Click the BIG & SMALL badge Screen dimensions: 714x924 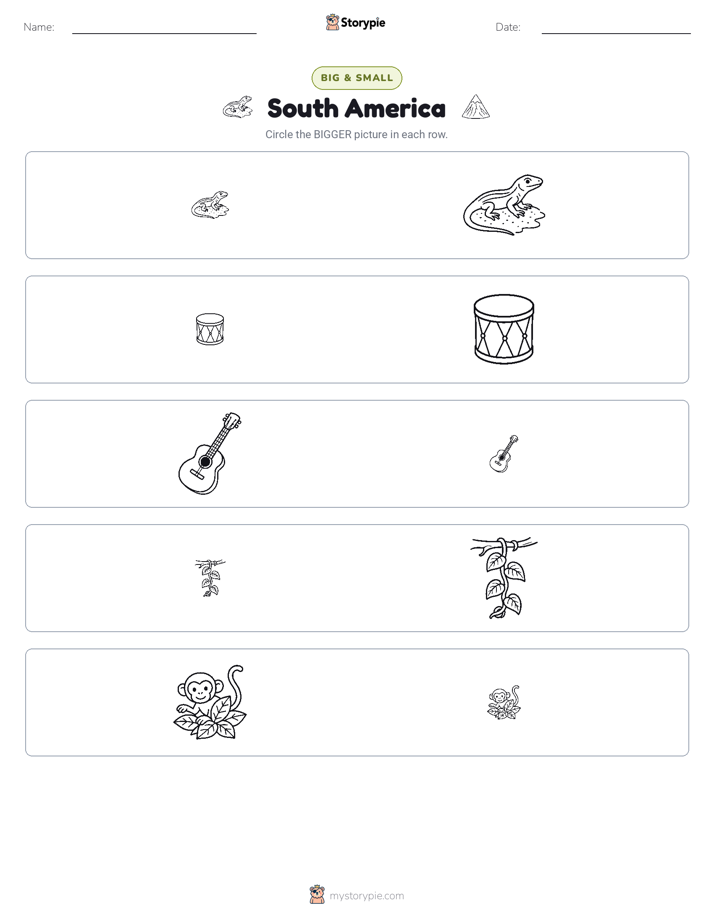pos(357,78)
